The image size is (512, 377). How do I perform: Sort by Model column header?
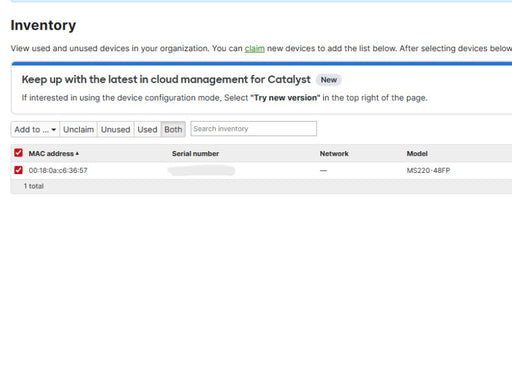tap(417, 154)
